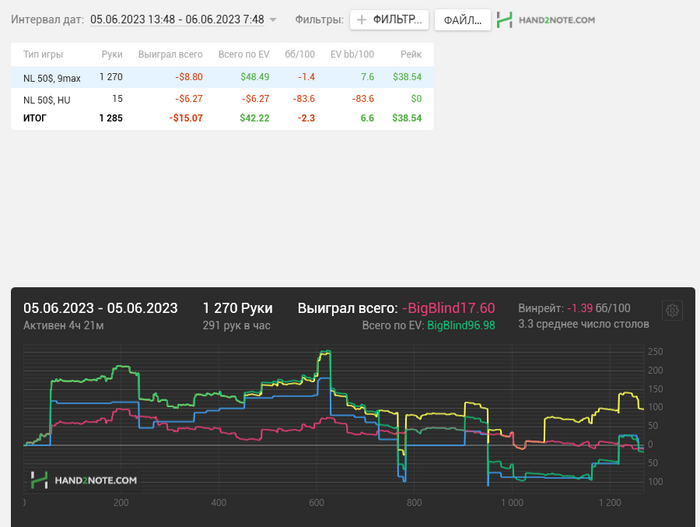Click the -1.4 бб/100 cell
700x527 pixels.
[306, 77]
